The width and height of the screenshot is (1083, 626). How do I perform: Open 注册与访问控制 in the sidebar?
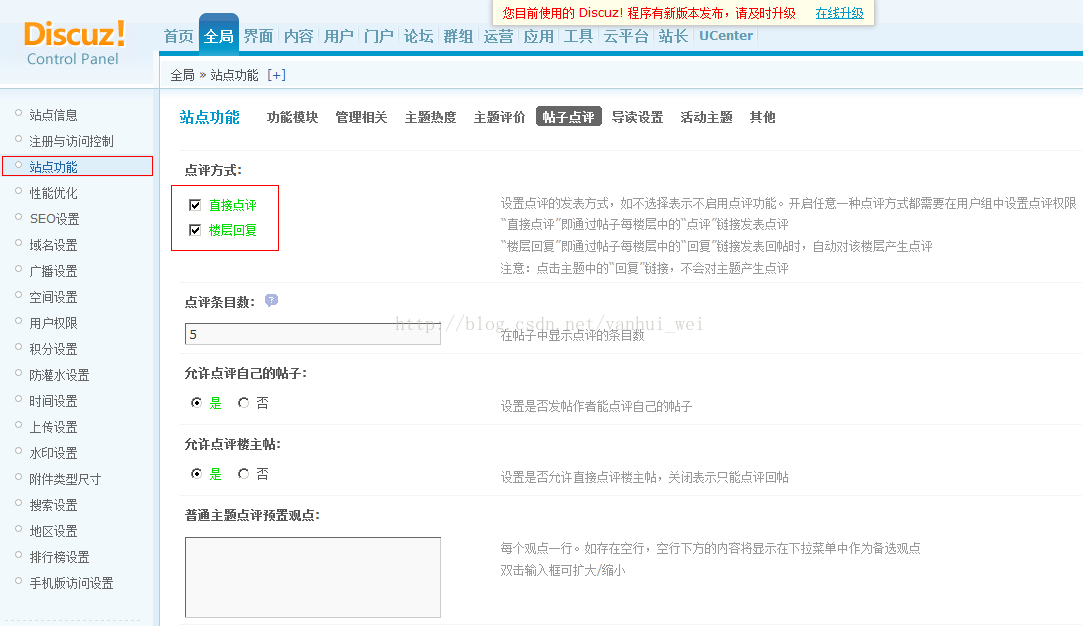(x=71, y=141)
